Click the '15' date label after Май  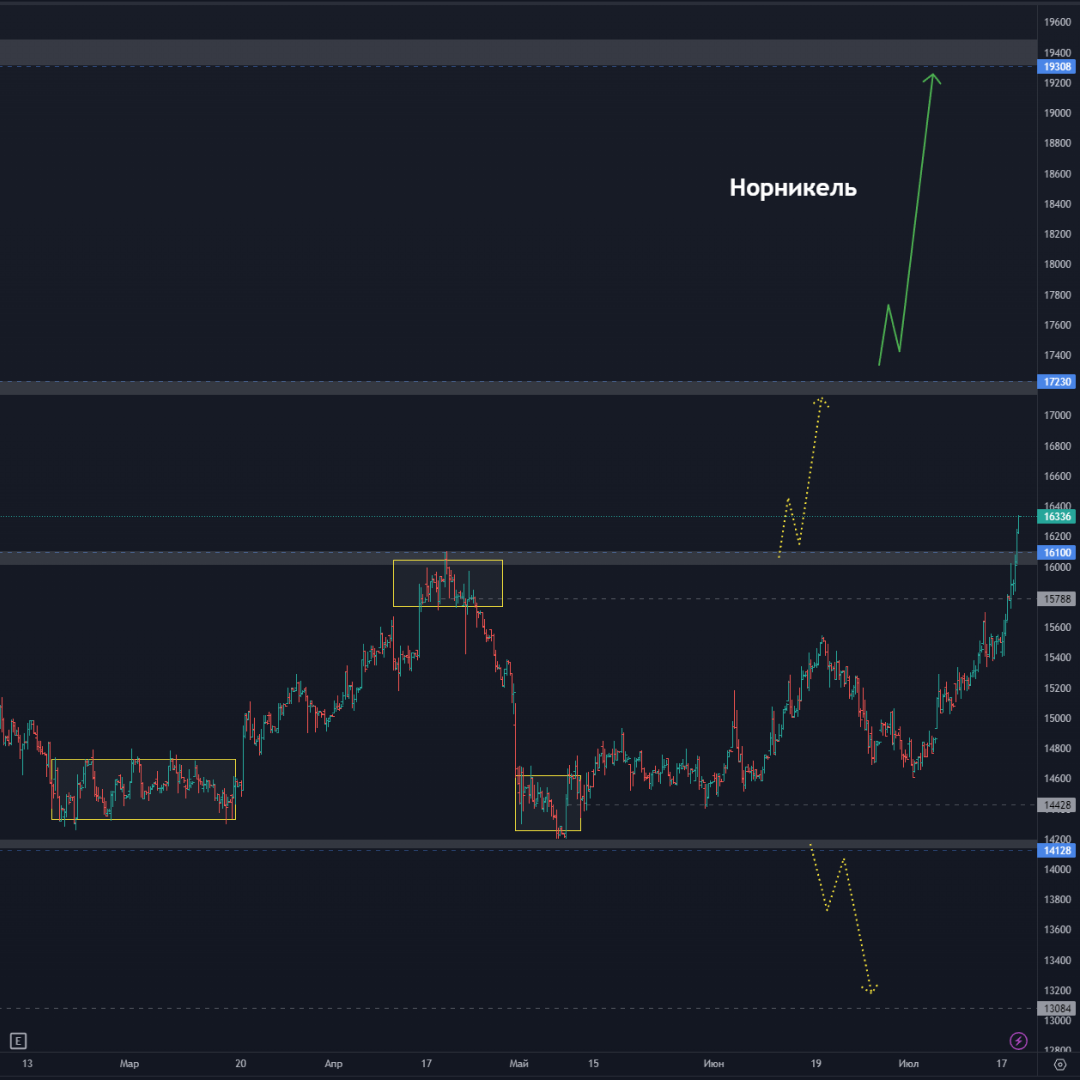593,1063
